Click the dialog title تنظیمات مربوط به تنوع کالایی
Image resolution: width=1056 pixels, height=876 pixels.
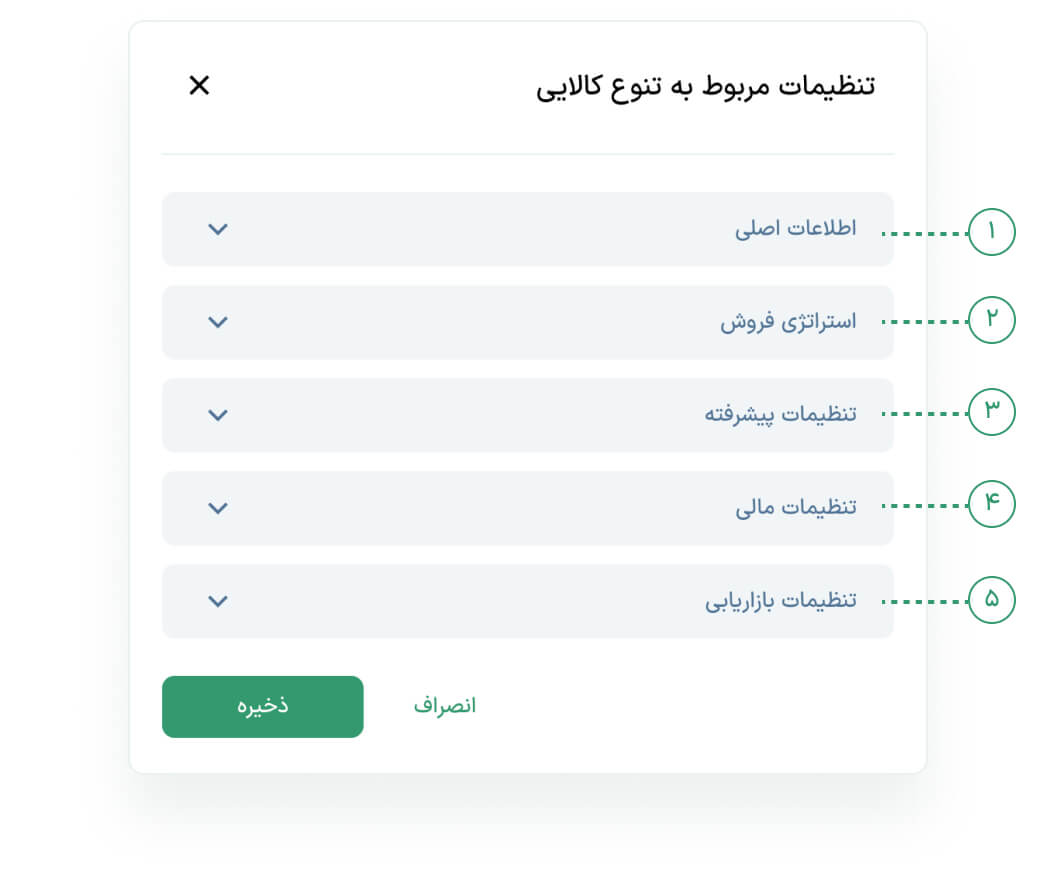(706, 86)
